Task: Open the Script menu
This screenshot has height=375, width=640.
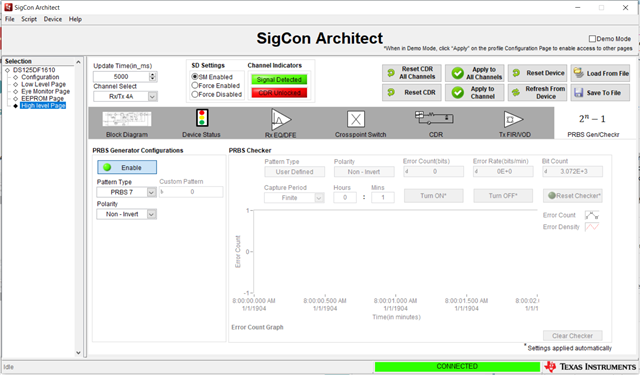Action: coord(29,19)
